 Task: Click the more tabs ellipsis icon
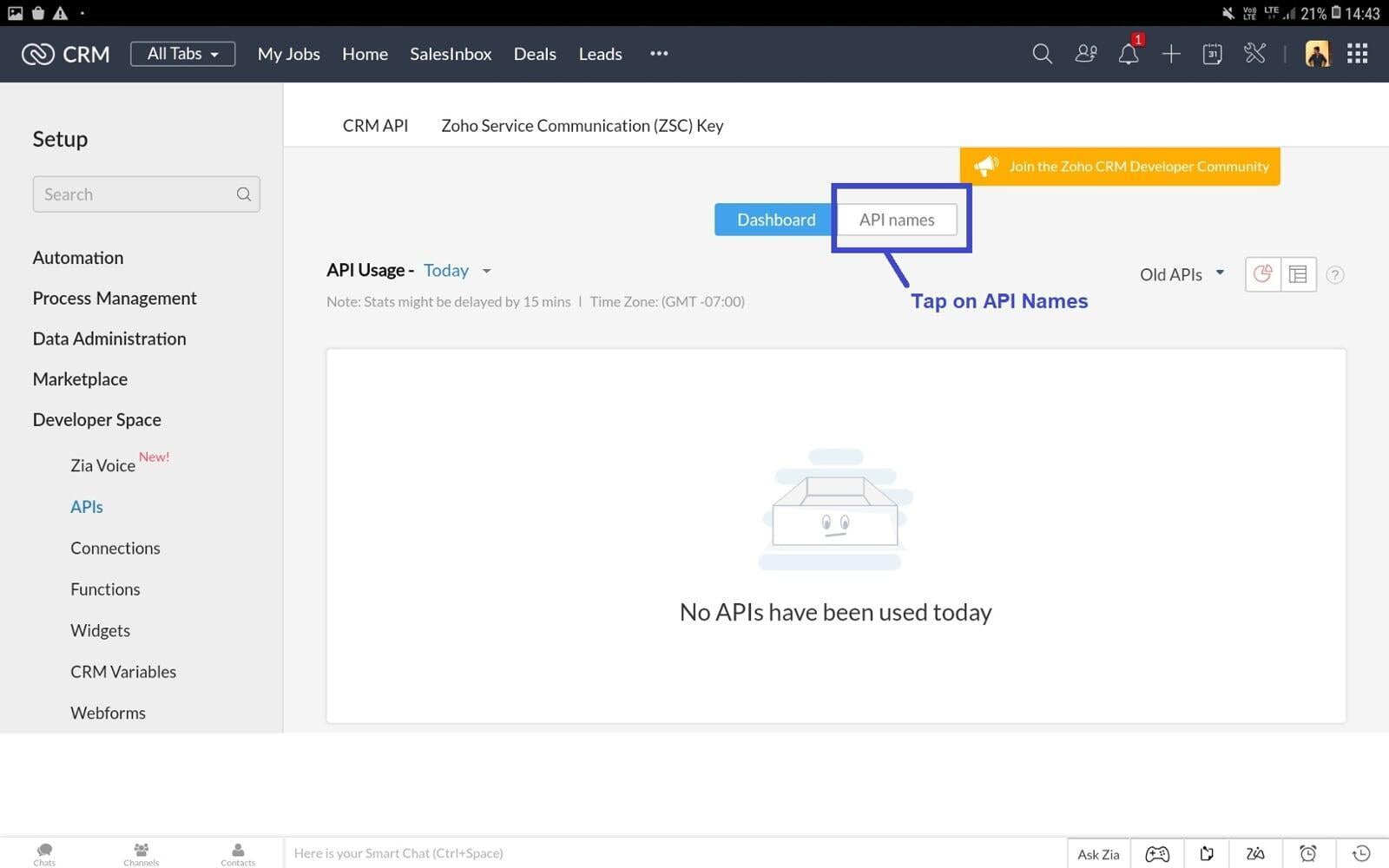point(659,54)
